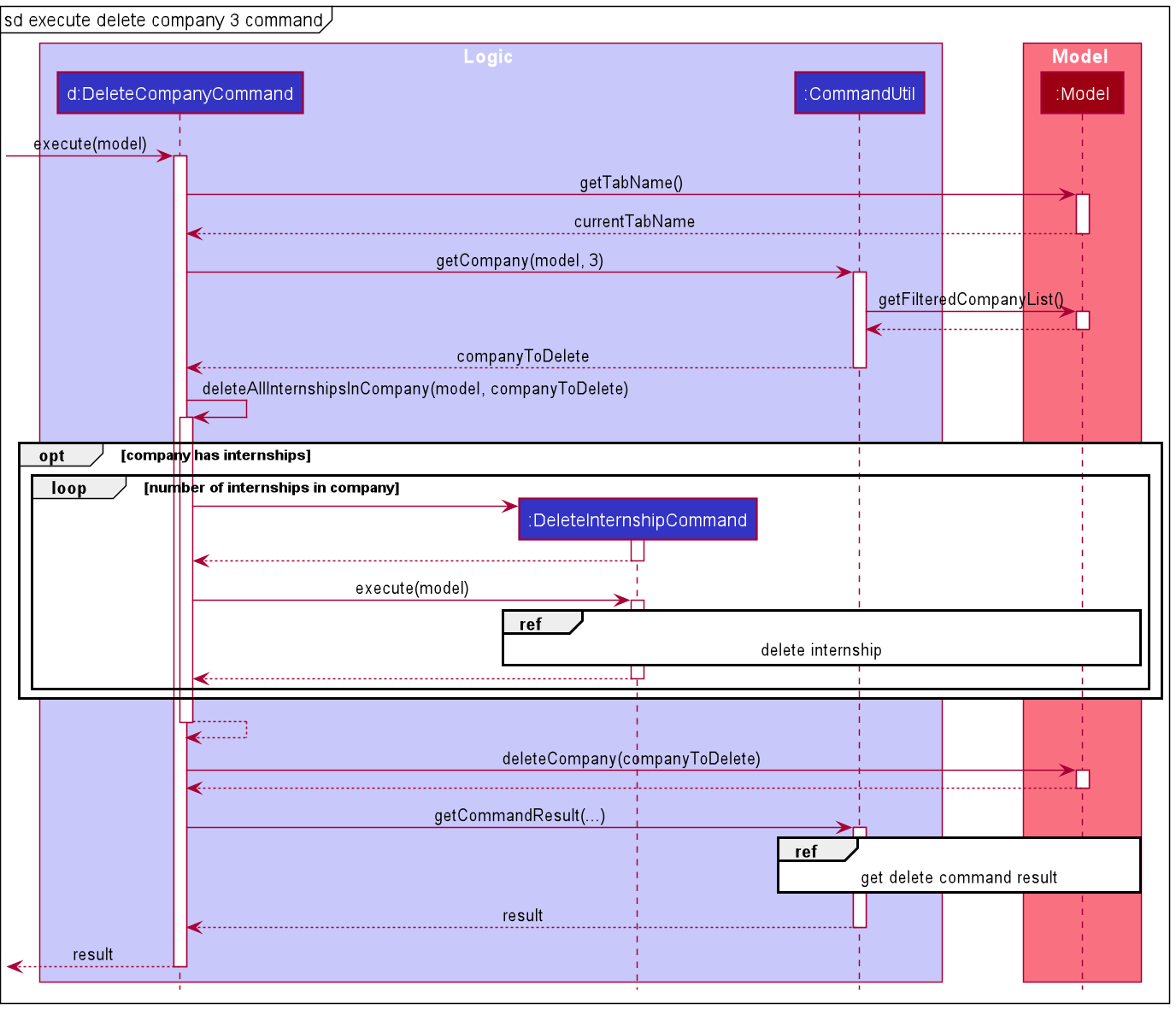Click the 'deleteCompany(companyToDelete)' message label
Image resolution: width=1176 pixels, height=1009 pixels.
click(632, 758)
